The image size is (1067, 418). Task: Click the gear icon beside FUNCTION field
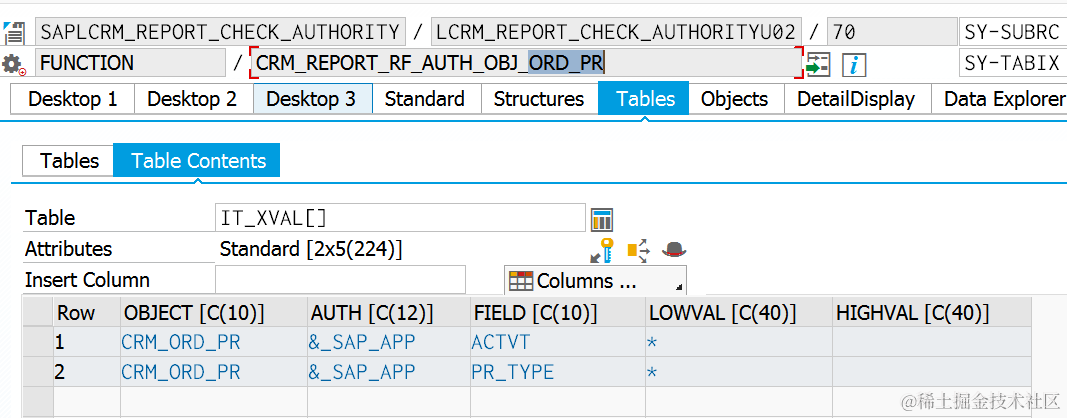click(13, 64)
